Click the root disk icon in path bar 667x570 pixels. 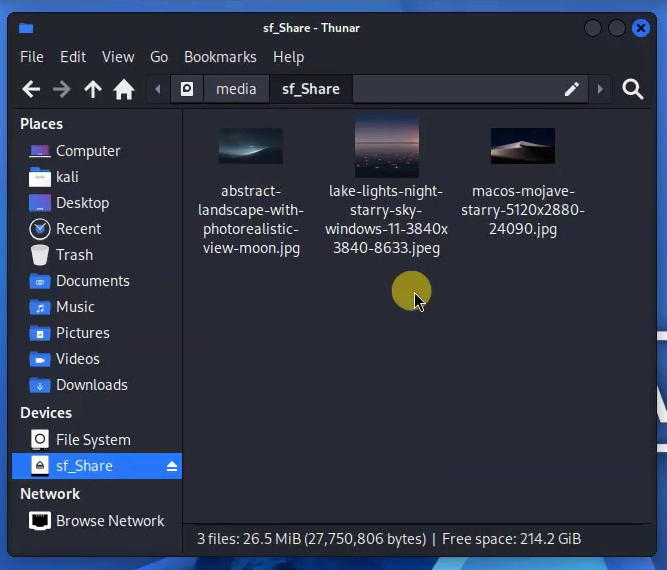click(x=187, y=89)
